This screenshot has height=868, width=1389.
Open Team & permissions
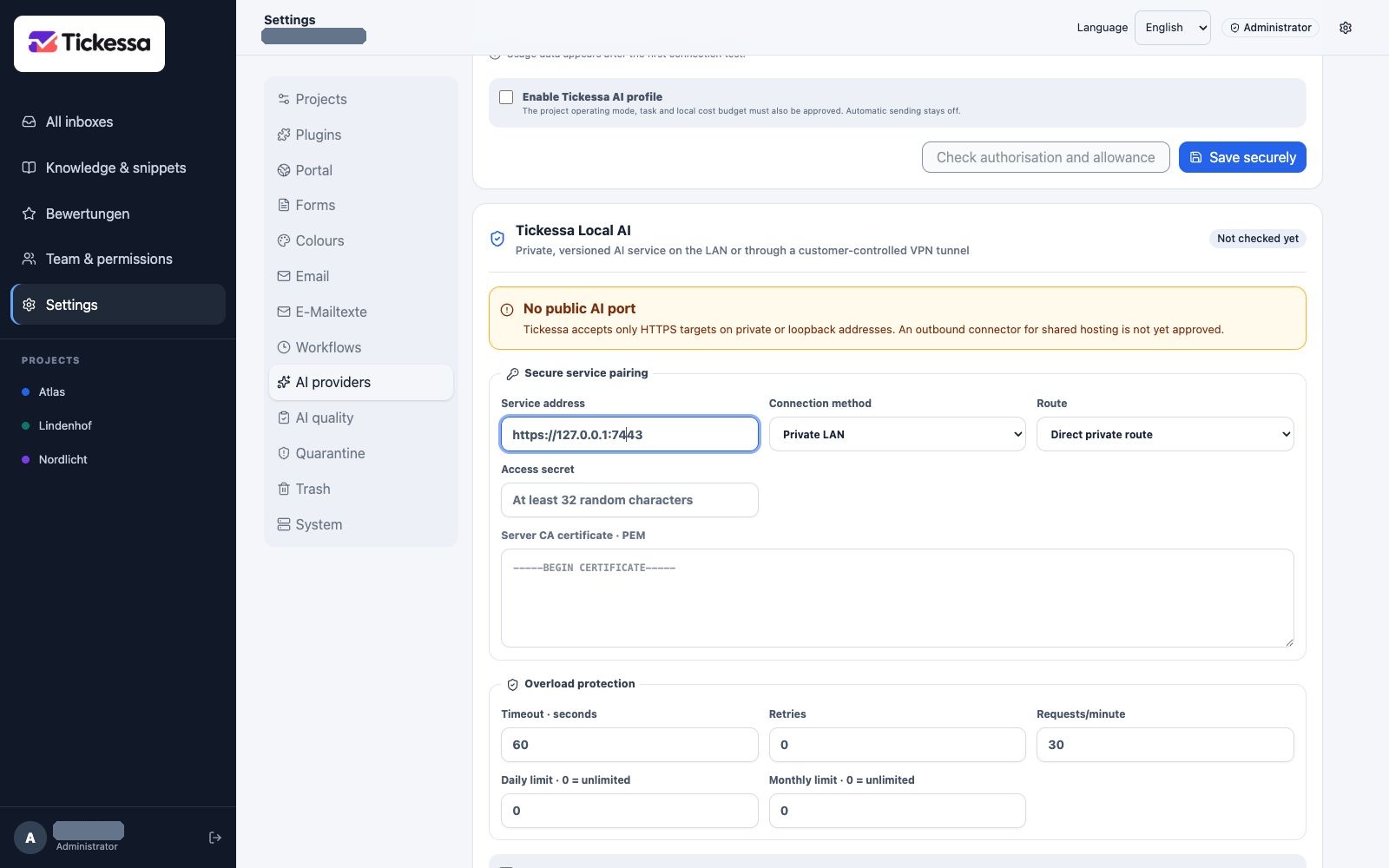pyautogui.click(x=118, y=259)
